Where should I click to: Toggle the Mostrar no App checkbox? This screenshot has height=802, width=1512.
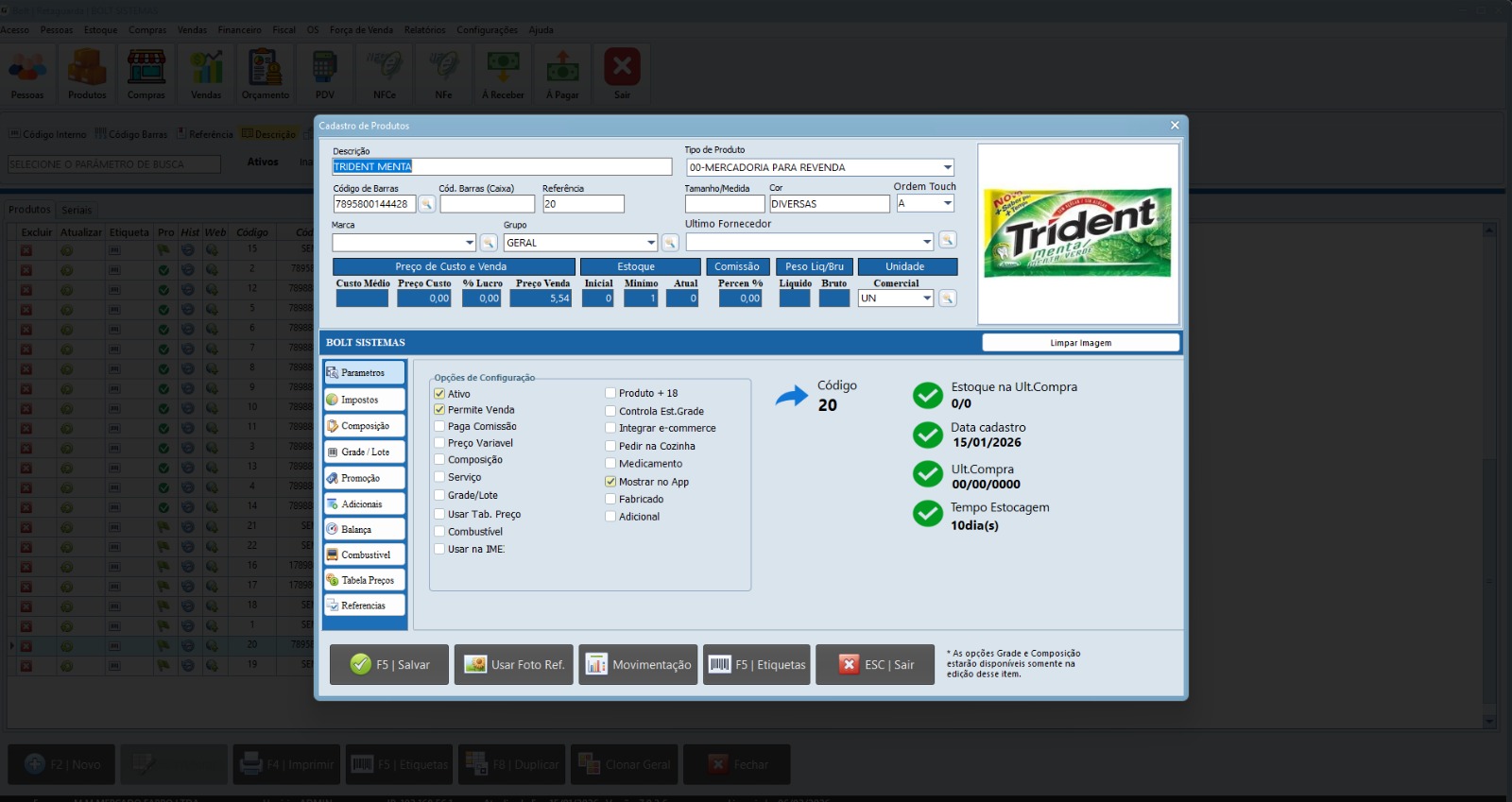pyautogui.click(x=610, y=482)
